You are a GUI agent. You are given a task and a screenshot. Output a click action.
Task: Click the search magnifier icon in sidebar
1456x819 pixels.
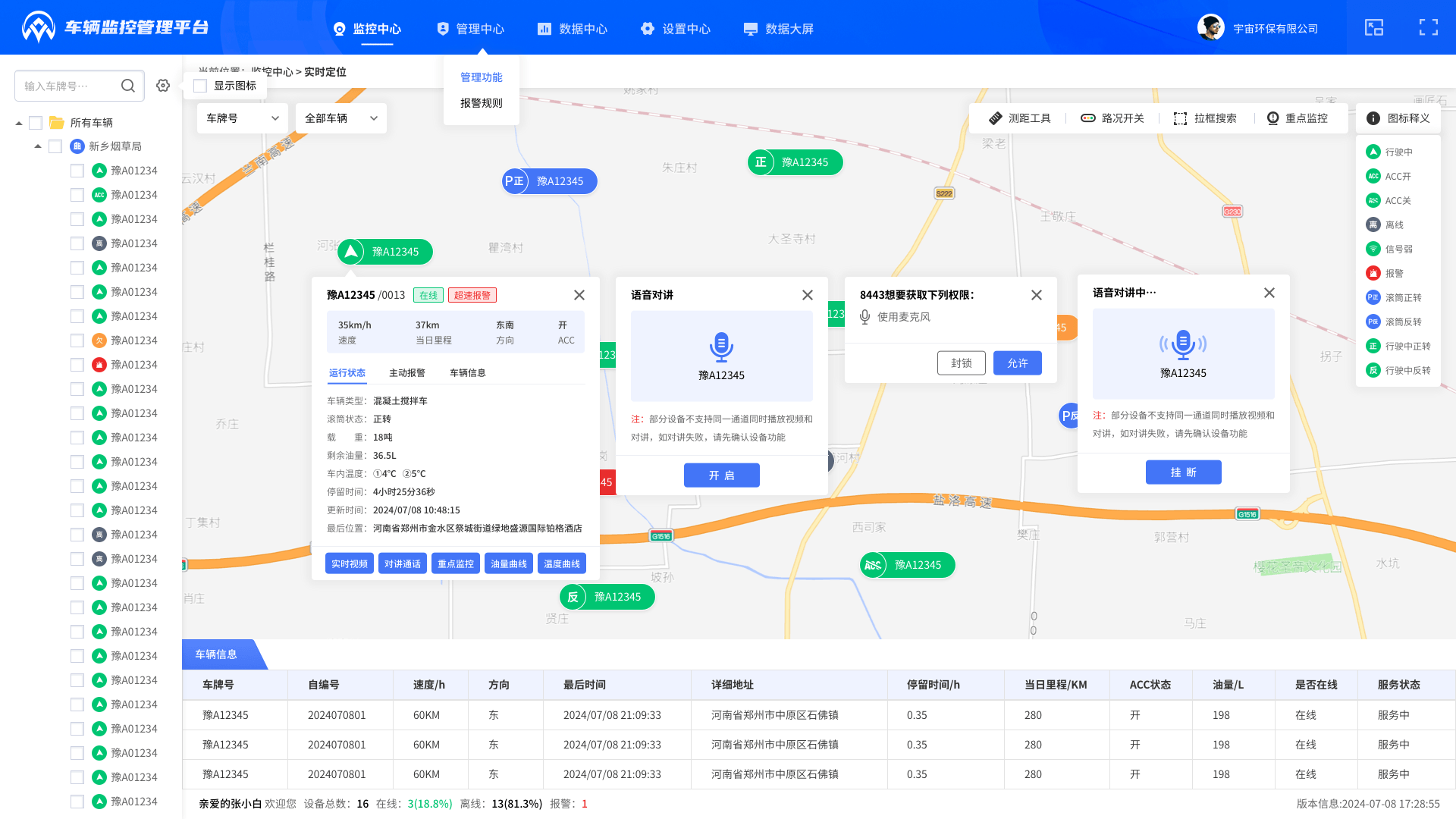(128, 86)
